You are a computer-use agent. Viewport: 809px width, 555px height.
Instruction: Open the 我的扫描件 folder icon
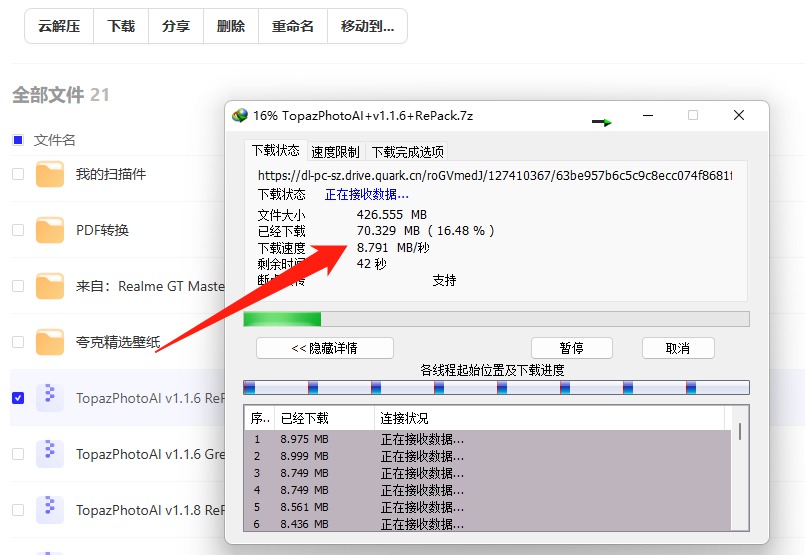pos(50,174)
